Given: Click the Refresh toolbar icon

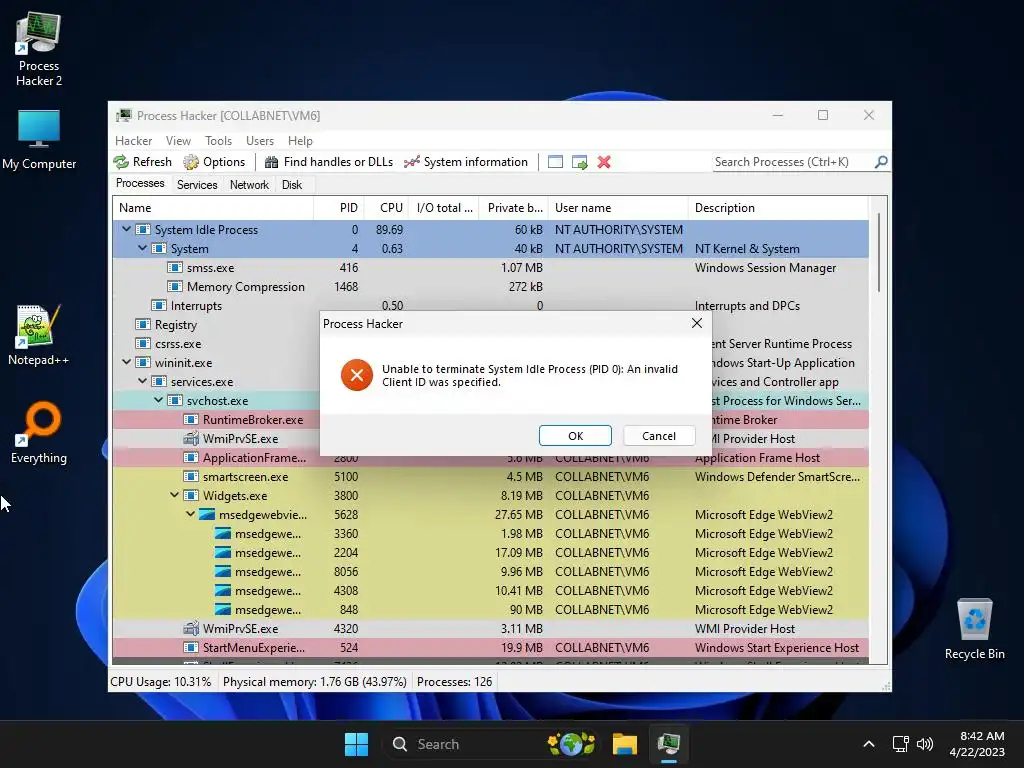Looking at the screenshot, I should (x=121, y=162).
